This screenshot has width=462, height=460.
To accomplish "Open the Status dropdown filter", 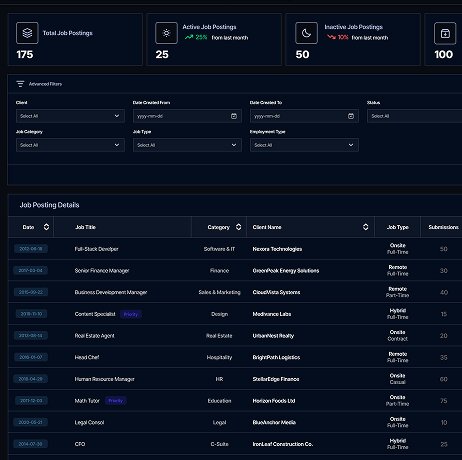I will (414, 116).
